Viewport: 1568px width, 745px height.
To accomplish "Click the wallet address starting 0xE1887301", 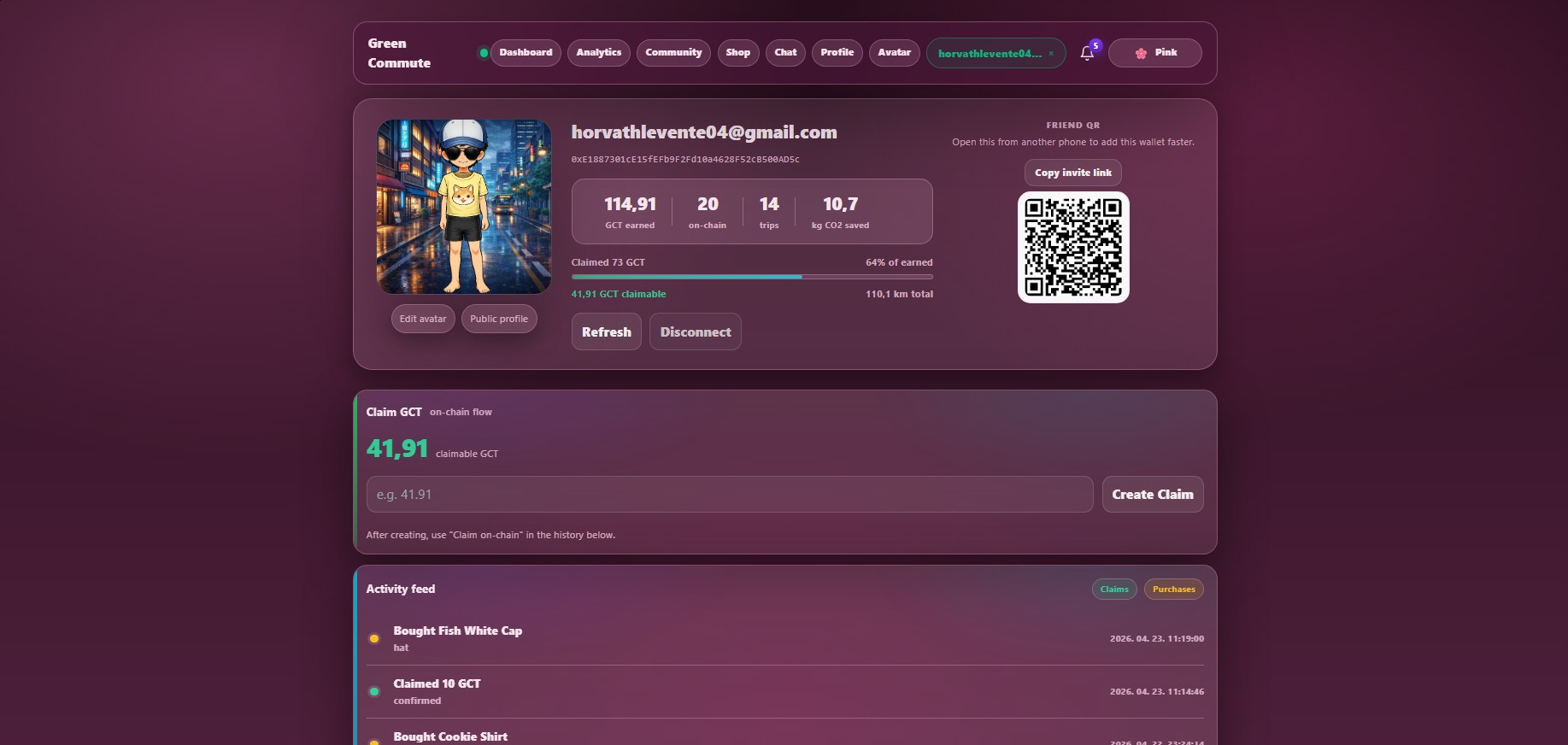I will [685, 160].
